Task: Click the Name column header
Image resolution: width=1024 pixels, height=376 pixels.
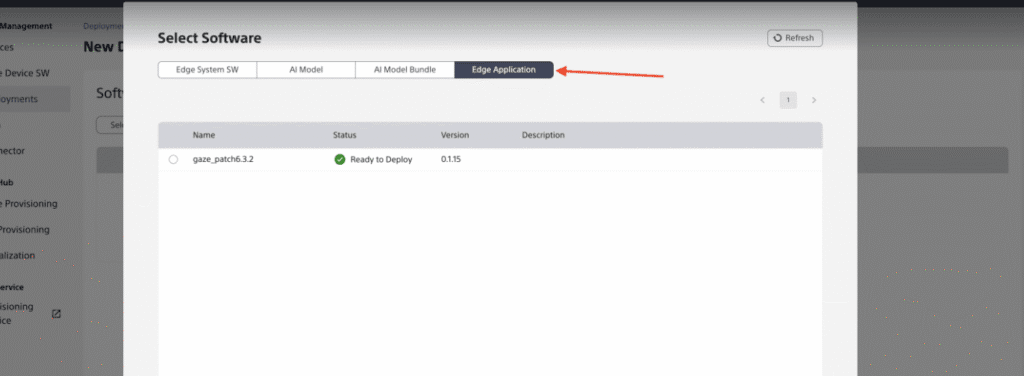Action: (x=204, y=135)
